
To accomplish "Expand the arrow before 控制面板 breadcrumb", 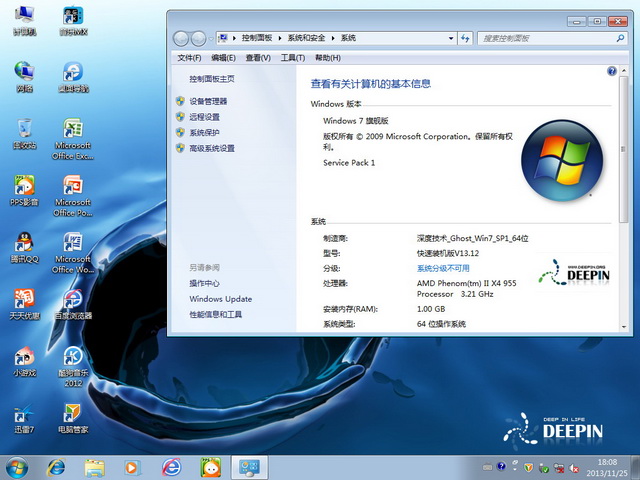I will click(234, 38).
